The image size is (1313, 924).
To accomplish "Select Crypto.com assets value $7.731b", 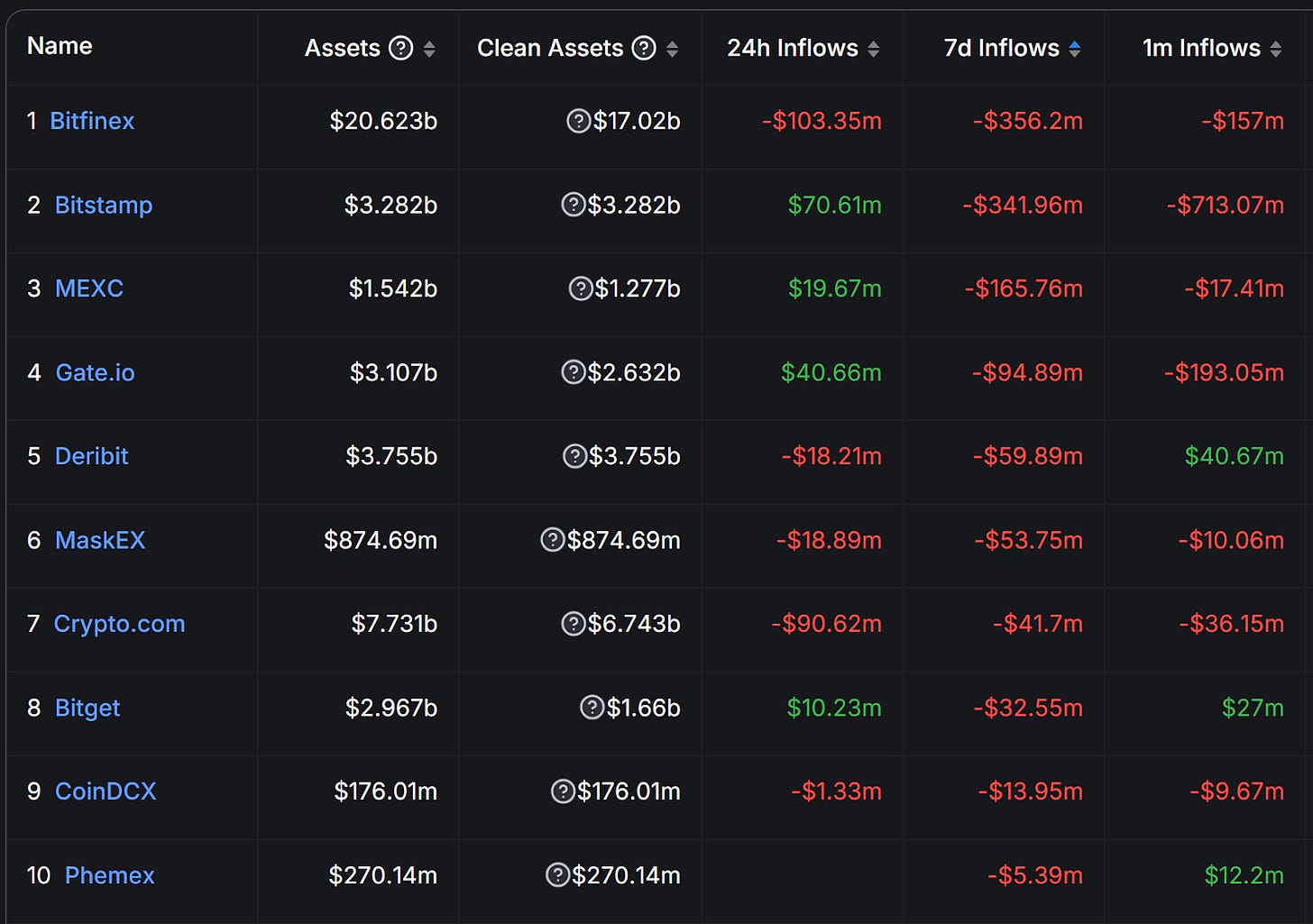I will point(394,624).
